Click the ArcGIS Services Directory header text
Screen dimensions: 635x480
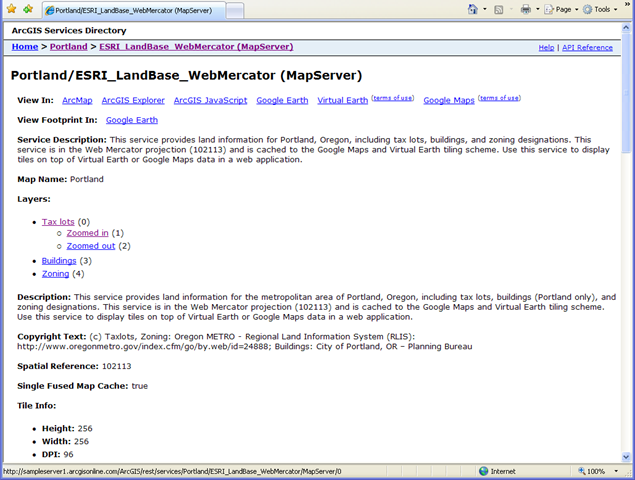69,30
